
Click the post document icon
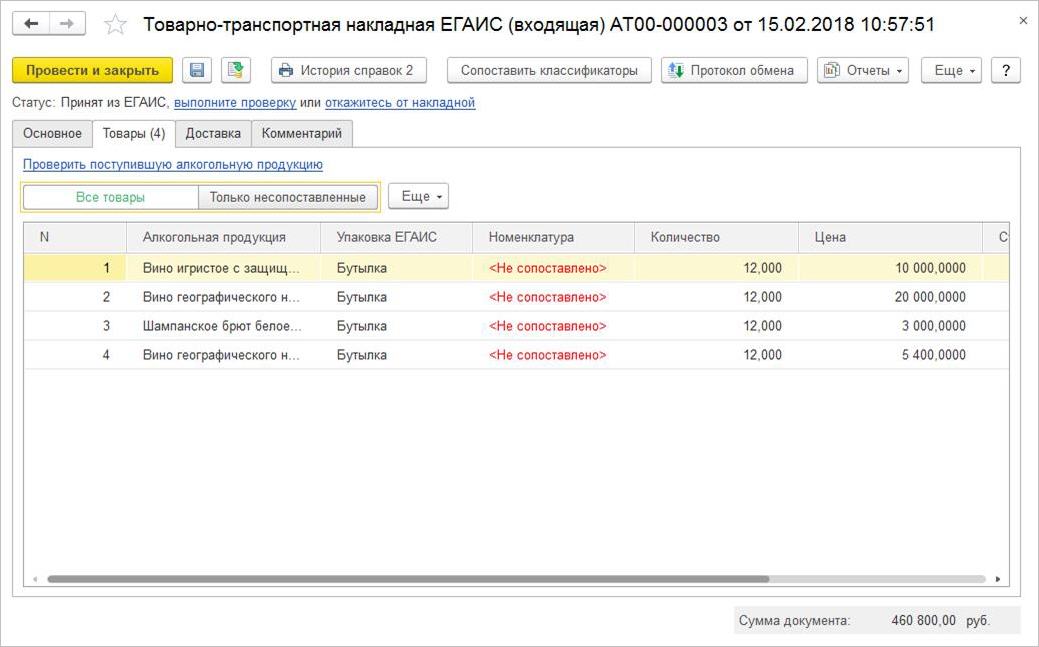point(235,70)
